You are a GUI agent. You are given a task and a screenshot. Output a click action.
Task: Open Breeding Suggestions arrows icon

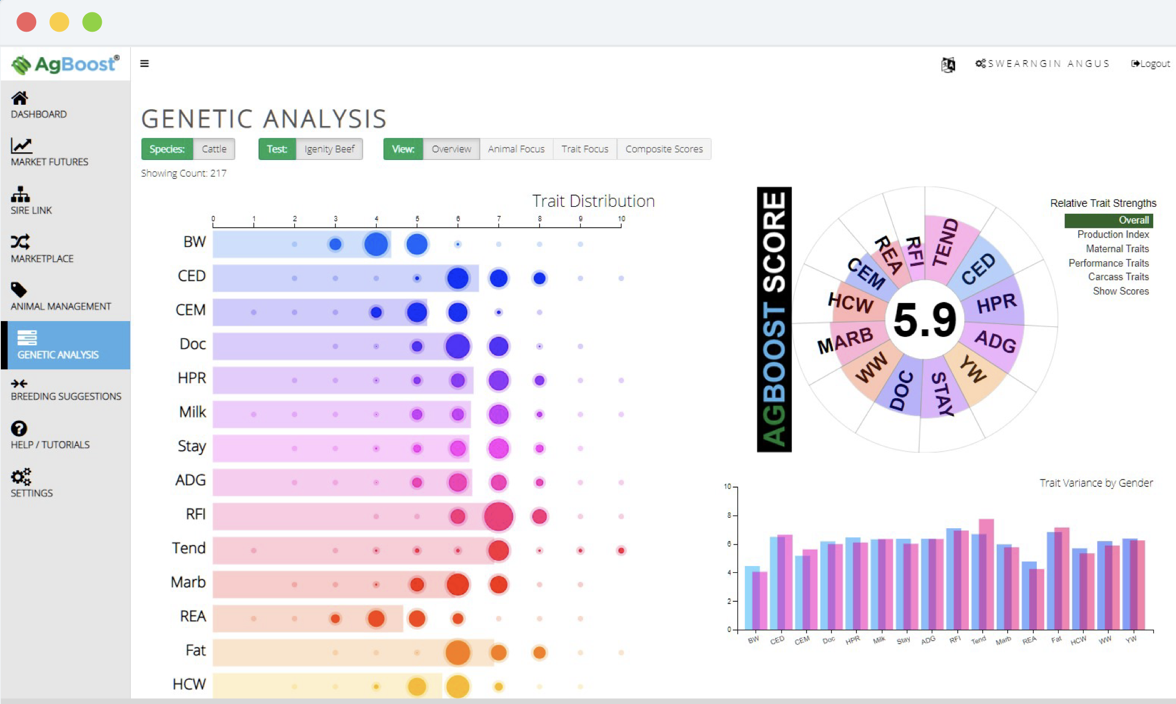[20, 384]
